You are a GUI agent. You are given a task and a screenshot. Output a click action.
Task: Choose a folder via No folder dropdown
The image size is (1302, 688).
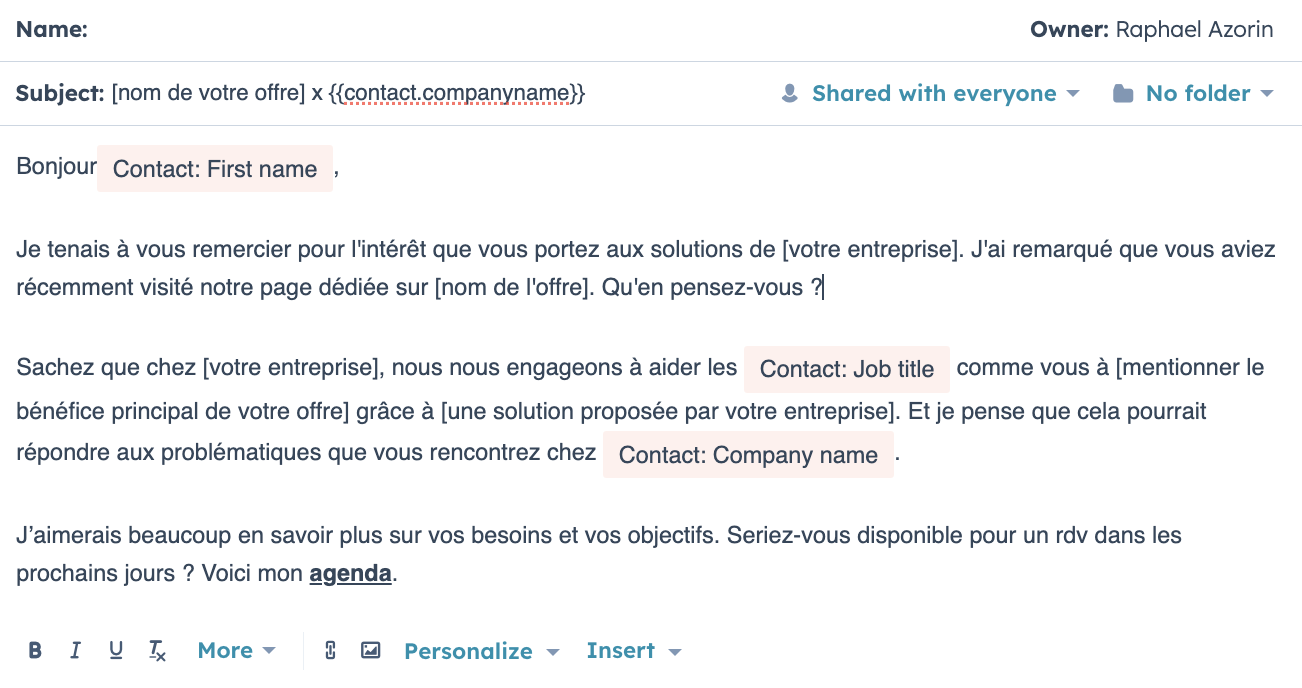pyautogui.click(x=1209, y=94)
